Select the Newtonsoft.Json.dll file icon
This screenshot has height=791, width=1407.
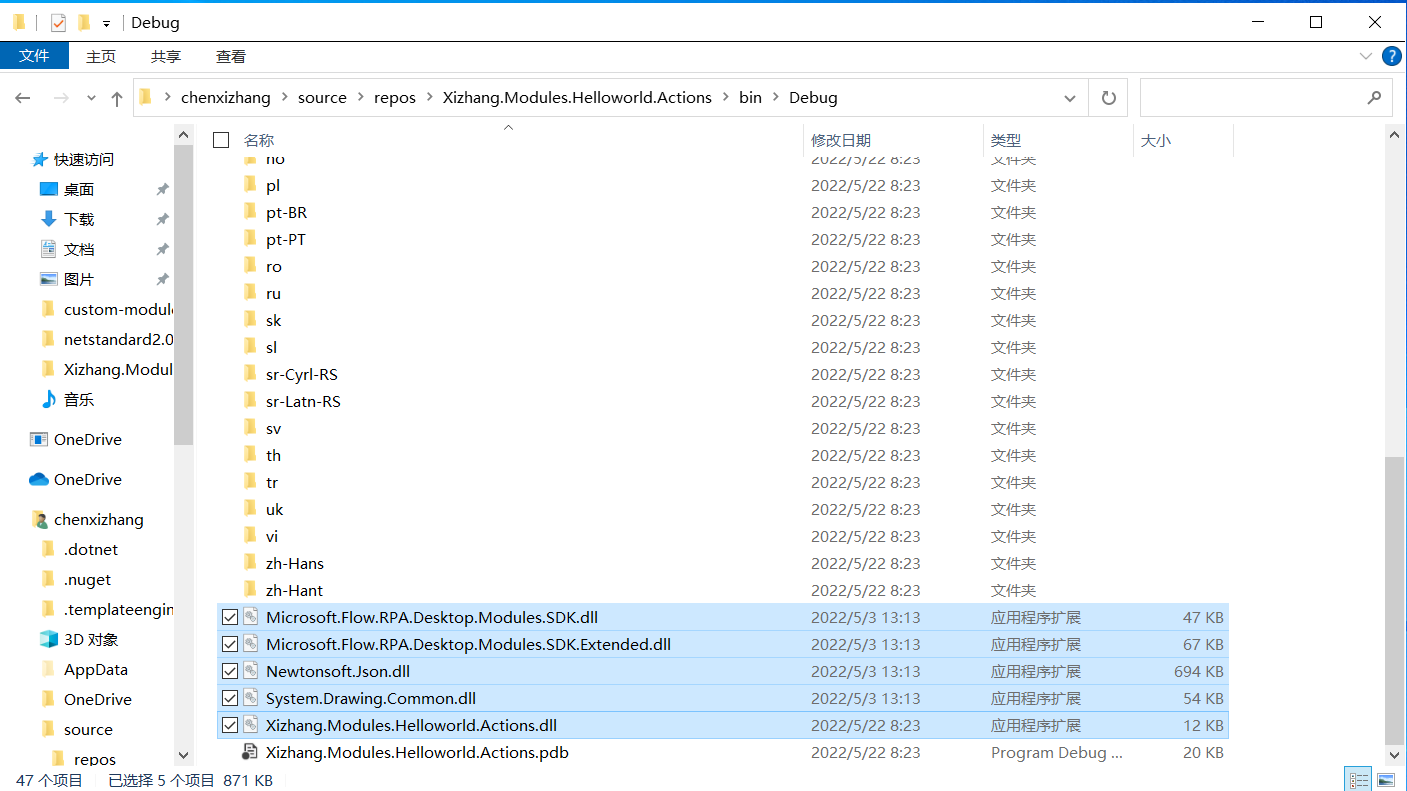coord(250,671)
